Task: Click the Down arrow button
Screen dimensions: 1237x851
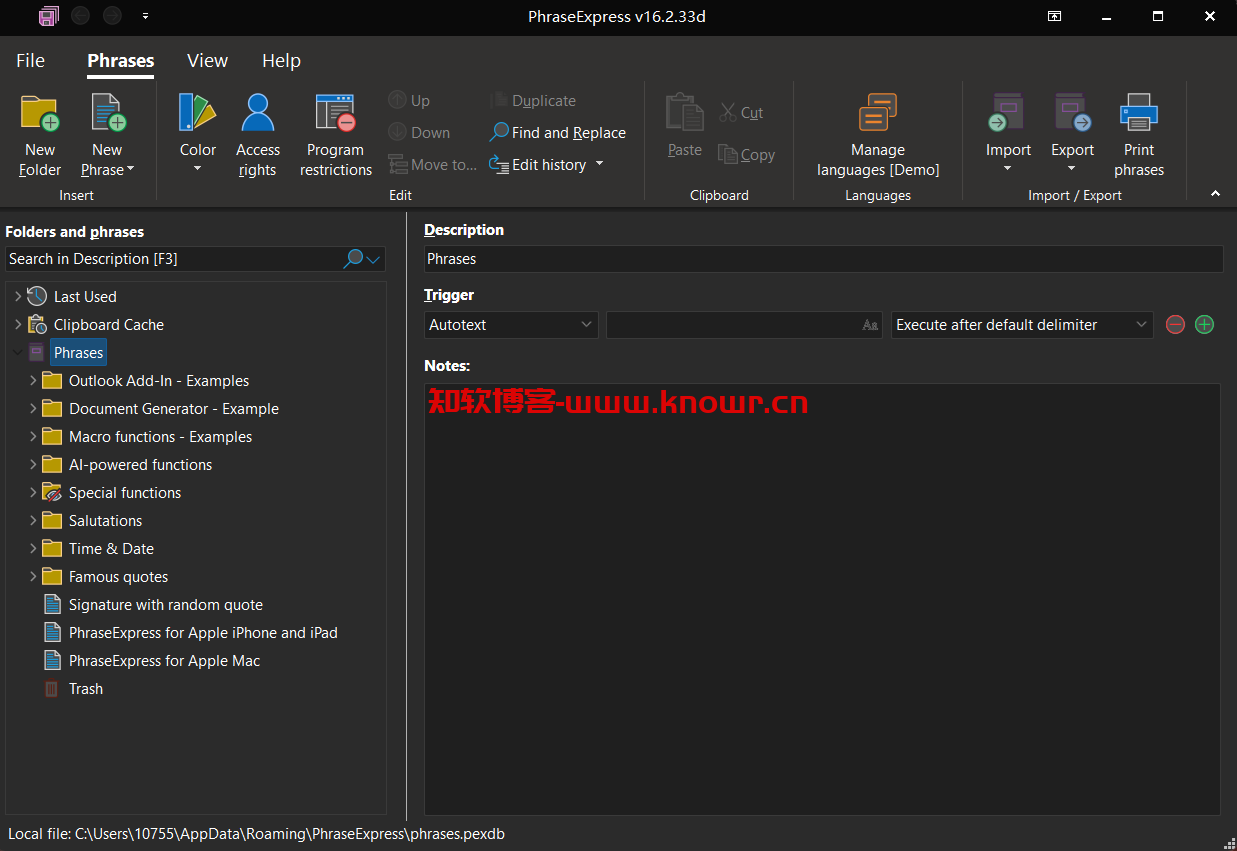Action: pyautogui.click(x=419, y=133)
